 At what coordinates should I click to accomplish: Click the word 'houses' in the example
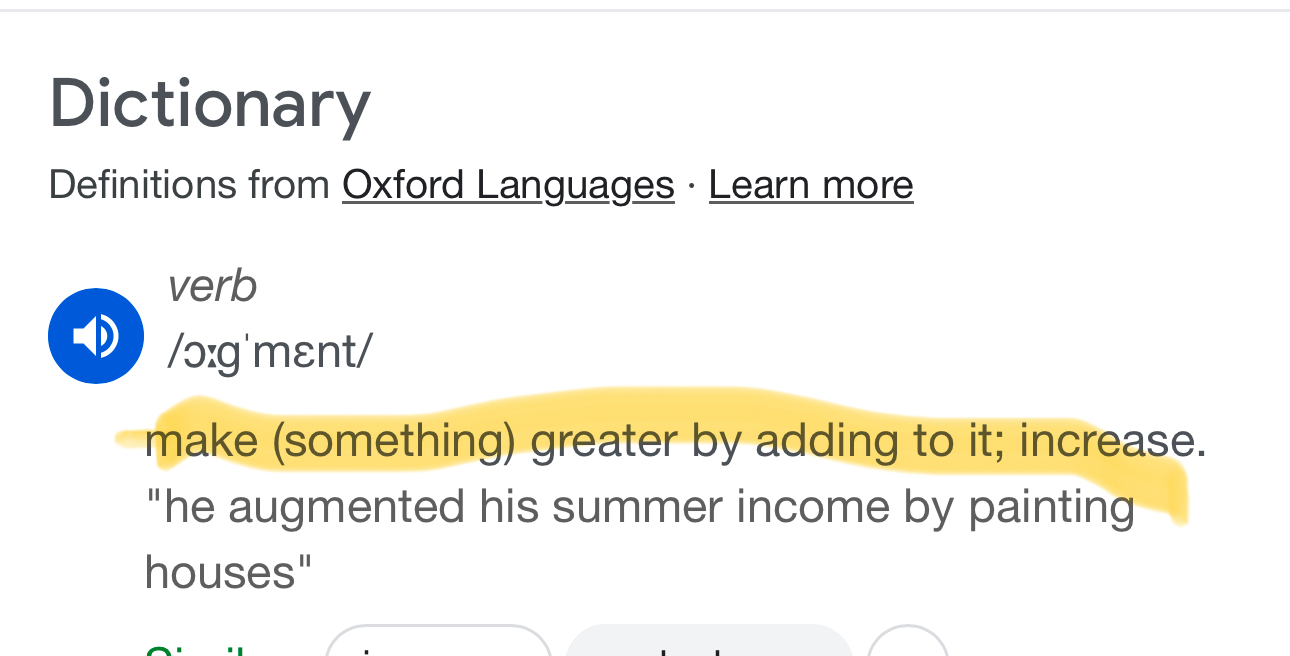coord(221,573)
